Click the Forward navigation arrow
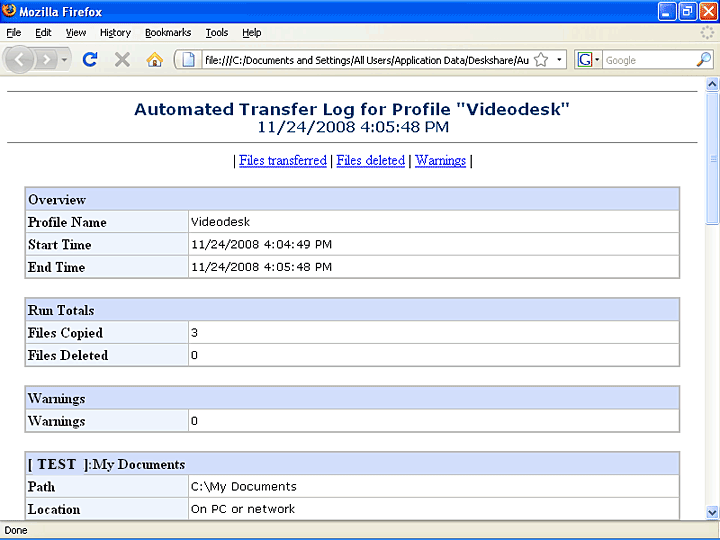 [x=46, y=60]
